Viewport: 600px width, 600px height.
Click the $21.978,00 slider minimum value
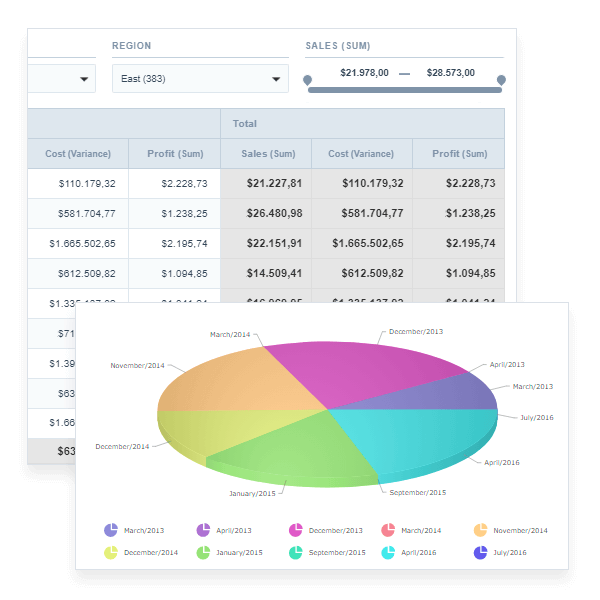(364, 73)
